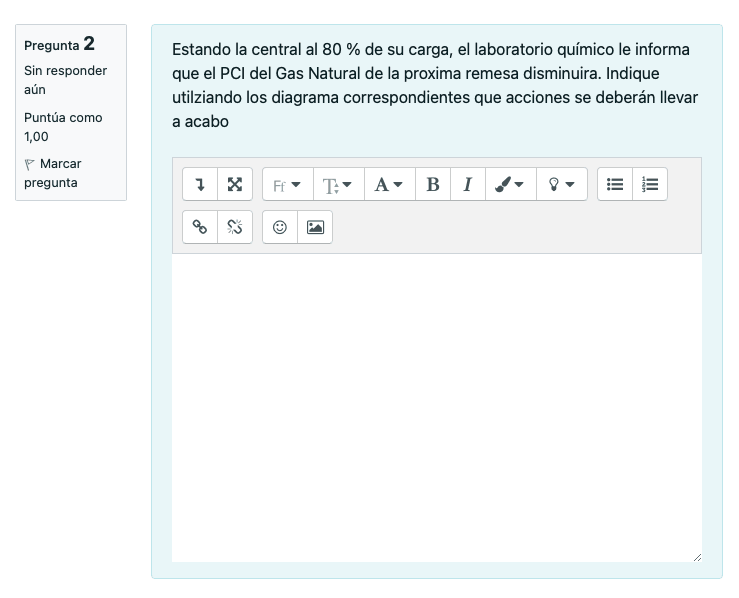Image resolution: width=739 pixels, height=598 pixels.
Task: Select the 'Pregunta 2' heading text
Action: pos(59,44)
